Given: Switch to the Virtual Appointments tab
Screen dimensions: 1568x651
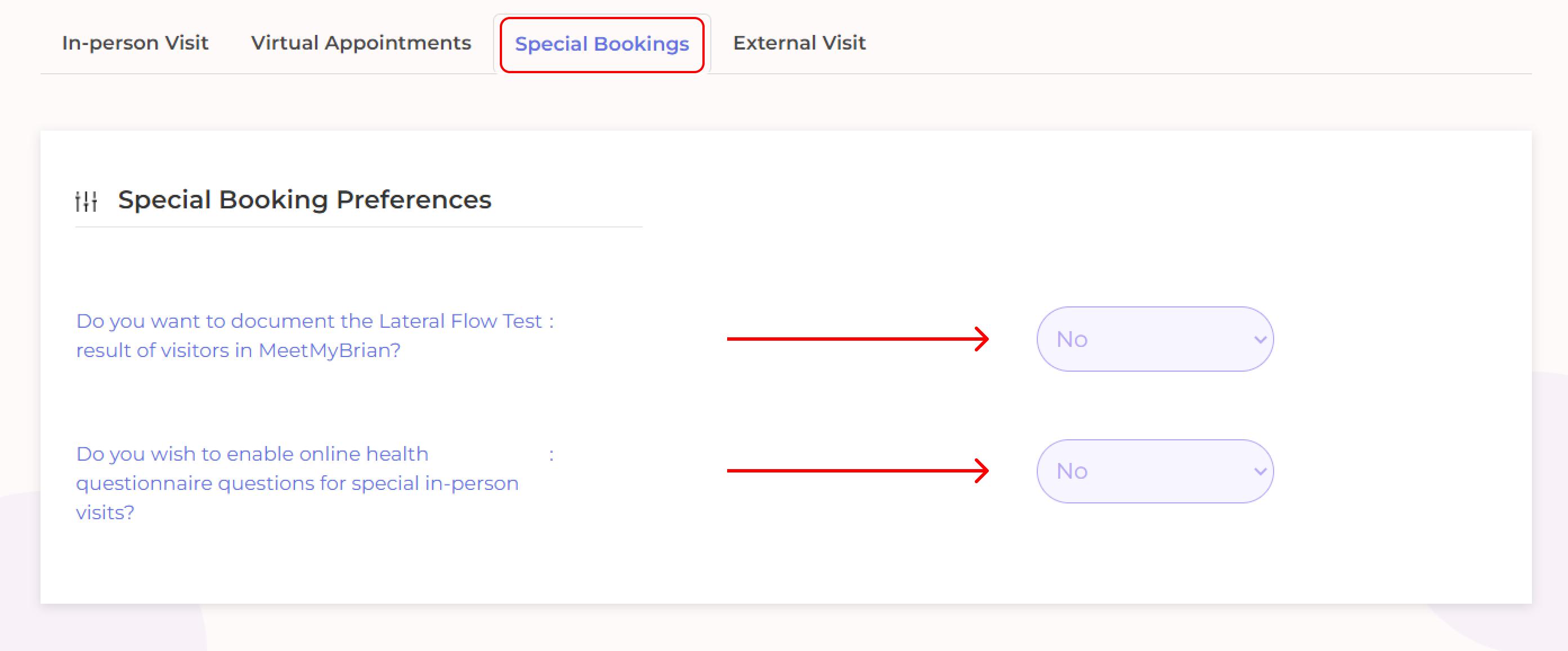Looking at the screenshot, I should click(361, 43).
